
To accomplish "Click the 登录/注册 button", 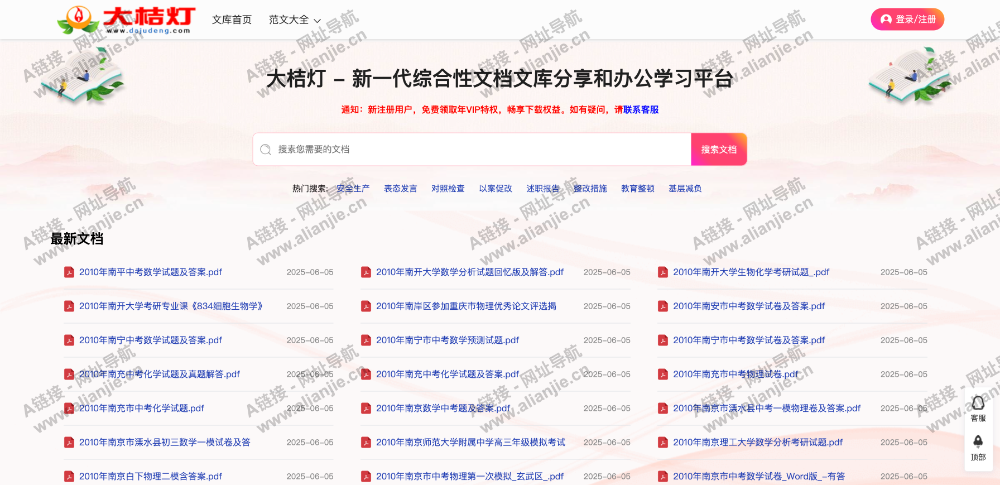I will tap(907, 19).
